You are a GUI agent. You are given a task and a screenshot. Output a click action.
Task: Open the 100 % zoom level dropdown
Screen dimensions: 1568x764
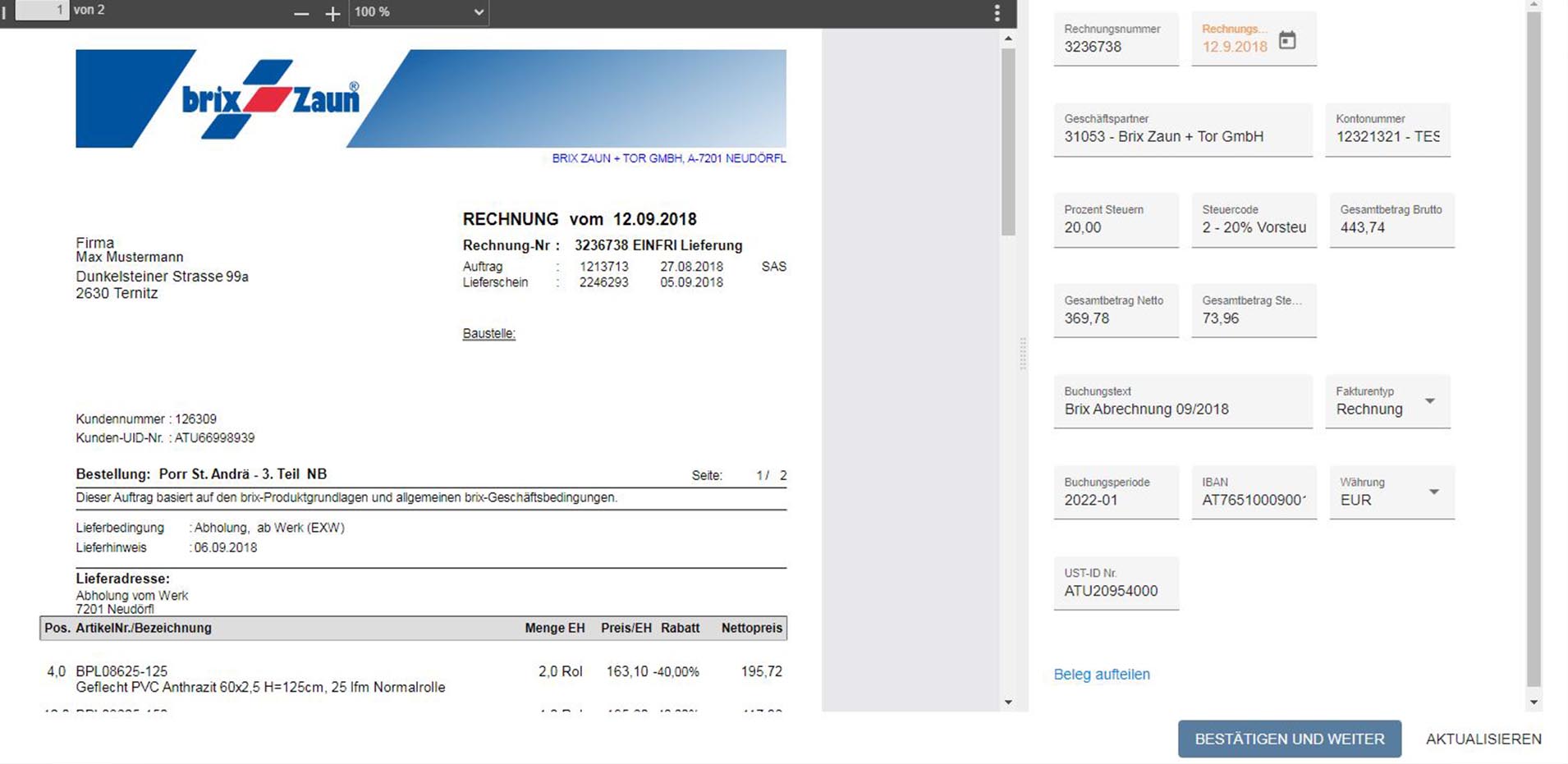419,12
